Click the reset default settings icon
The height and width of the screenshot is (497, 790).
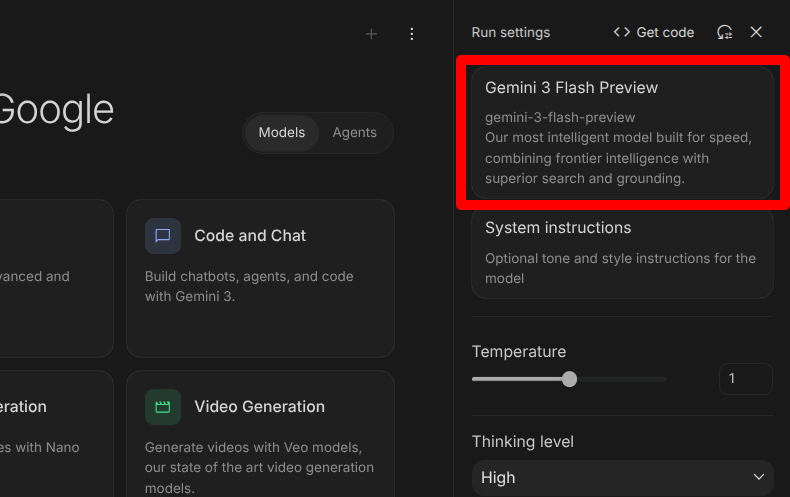[x=725, y=32]
